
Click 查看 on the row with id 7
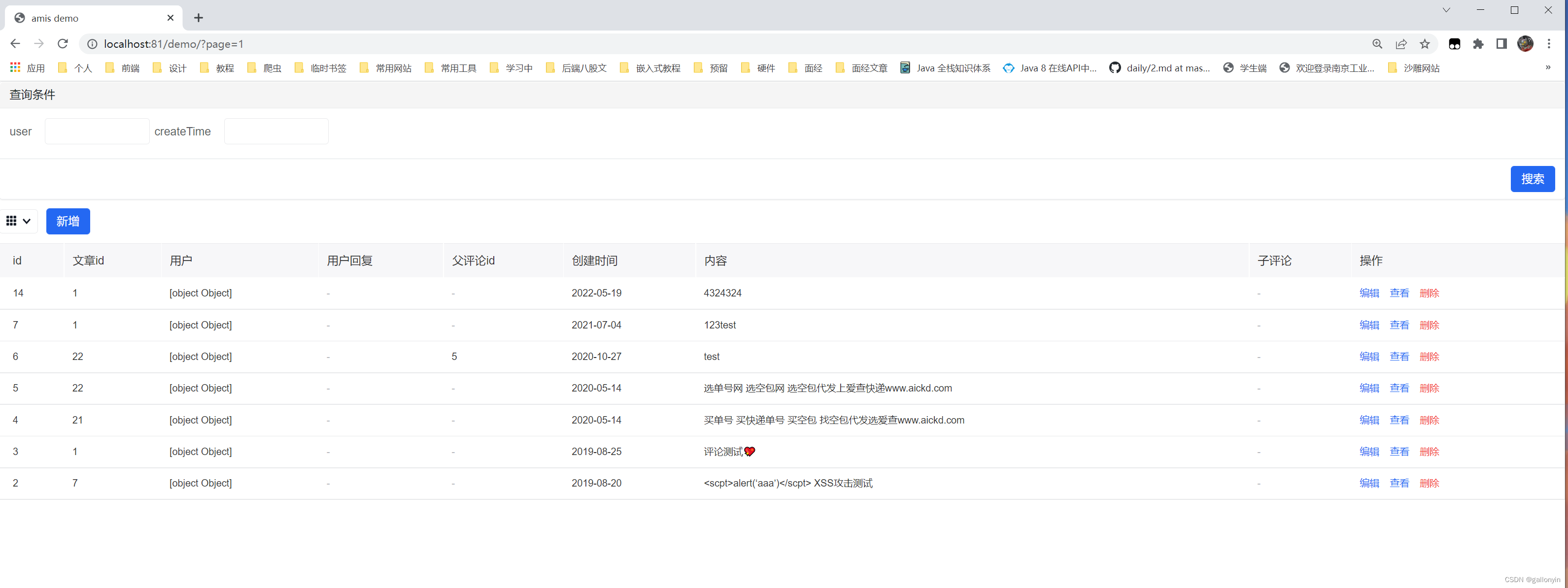point(1399,325)
